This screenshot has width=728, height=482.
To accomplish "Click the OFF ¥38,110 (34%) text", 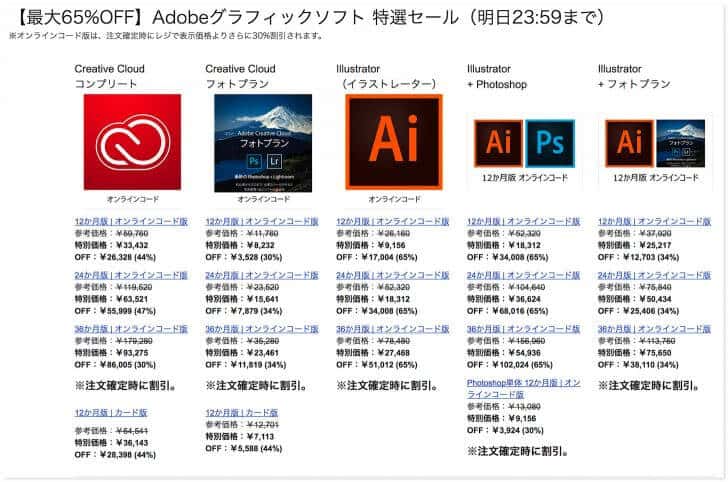I will point(638,365).
